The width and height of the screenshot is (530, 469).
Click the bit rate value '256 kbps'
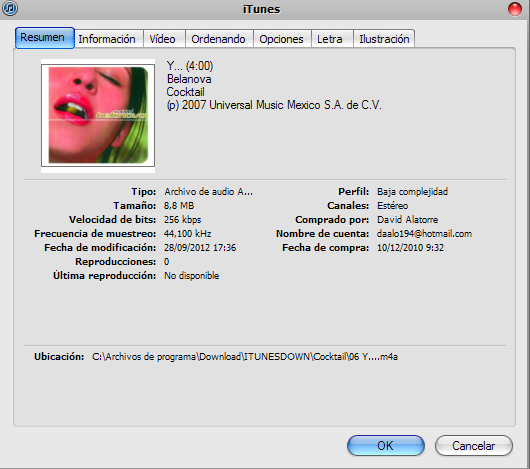pos(183,220)
